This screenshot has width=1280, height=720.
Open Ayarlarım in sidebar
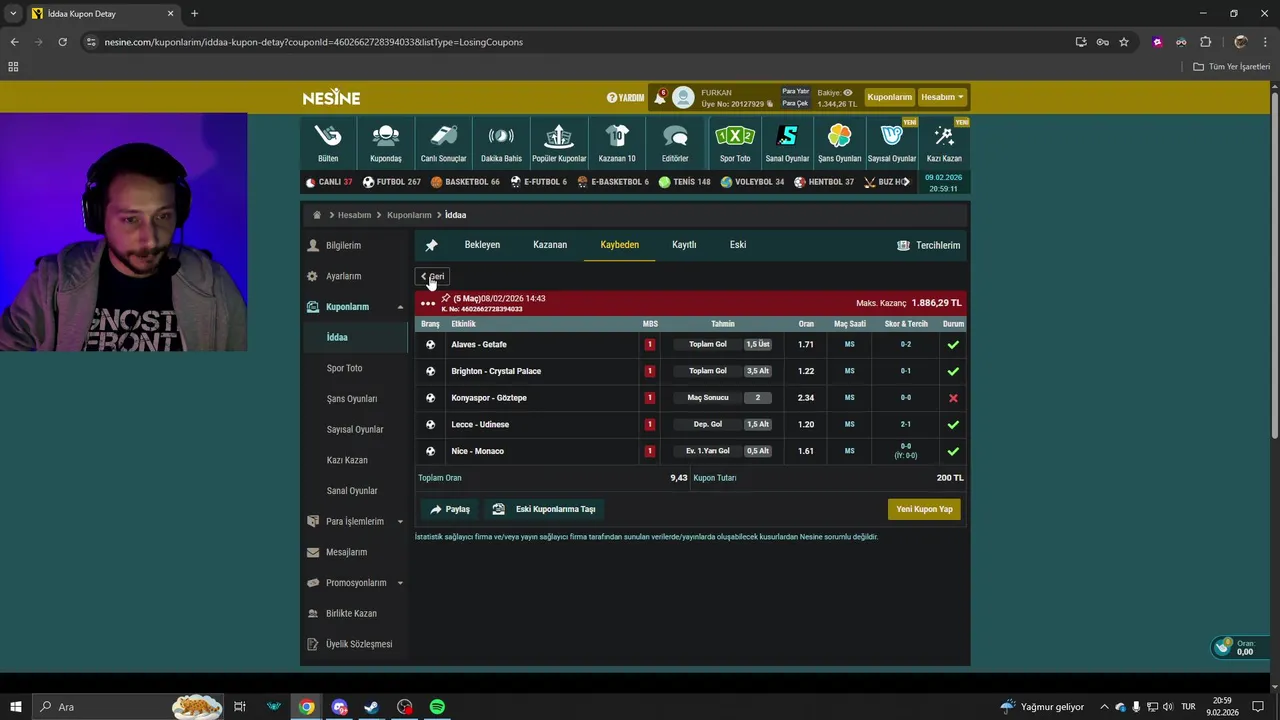tap(343, 276)
